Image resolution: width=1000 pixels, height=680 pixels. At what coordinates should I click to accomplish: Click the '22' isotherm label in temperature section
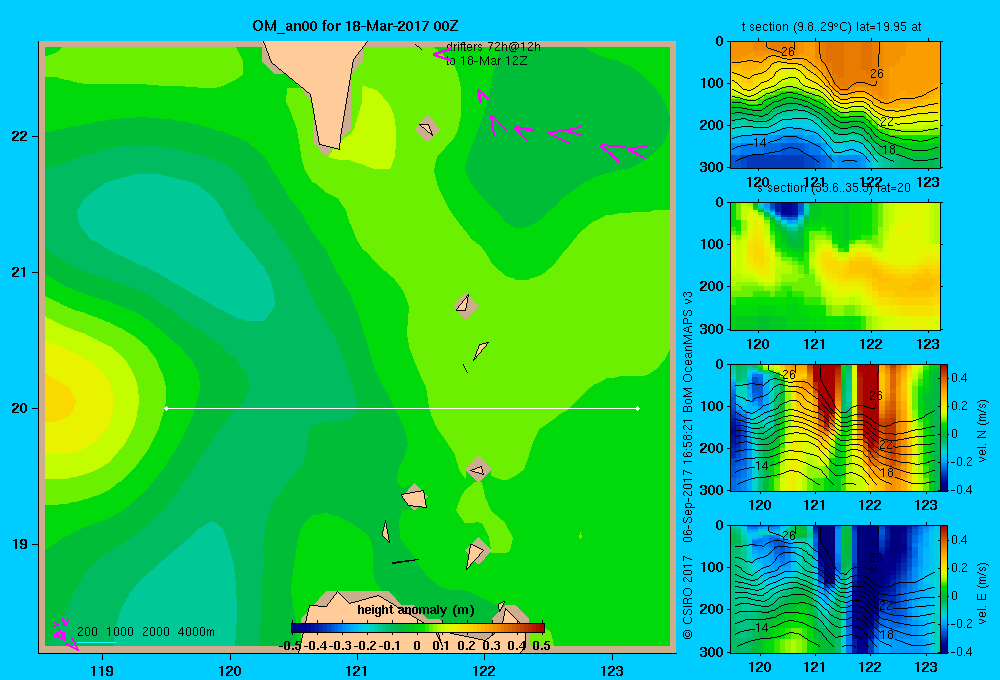click(x=886, y=121)
